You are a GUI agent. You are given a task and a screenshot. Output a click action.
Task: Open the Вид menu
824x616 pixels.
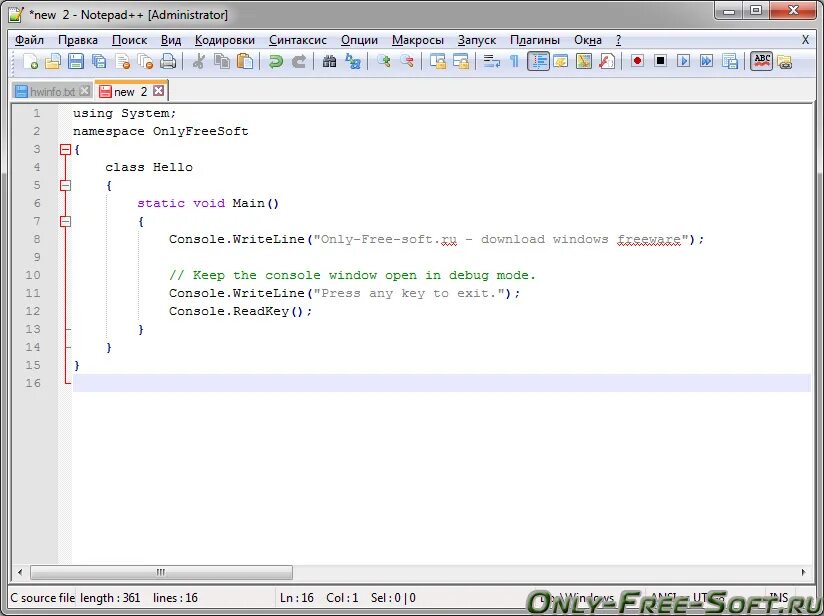[171, 40]
